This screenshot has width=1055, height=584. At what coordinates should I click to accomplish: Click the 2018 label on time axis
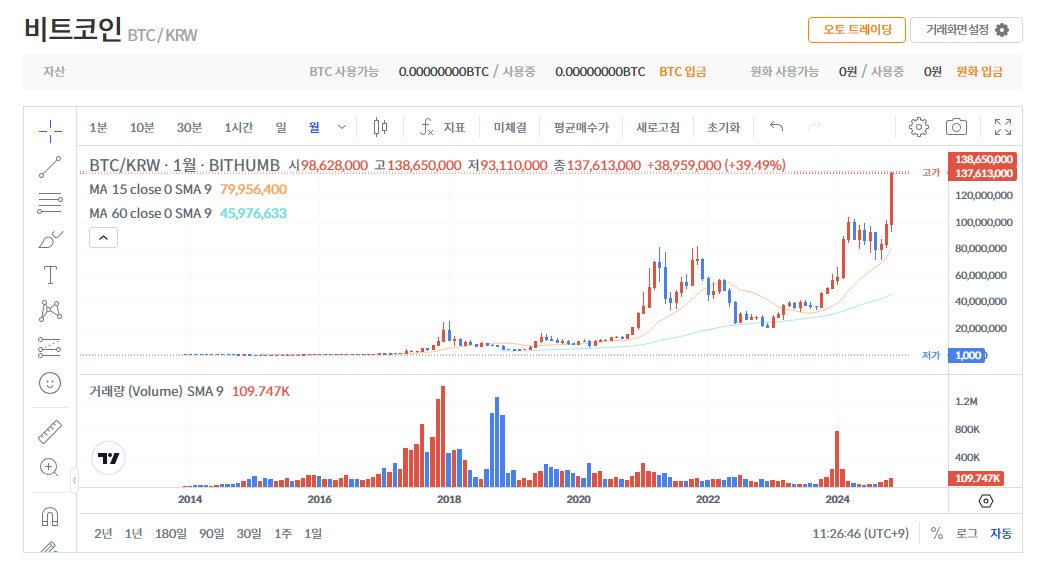449,499
